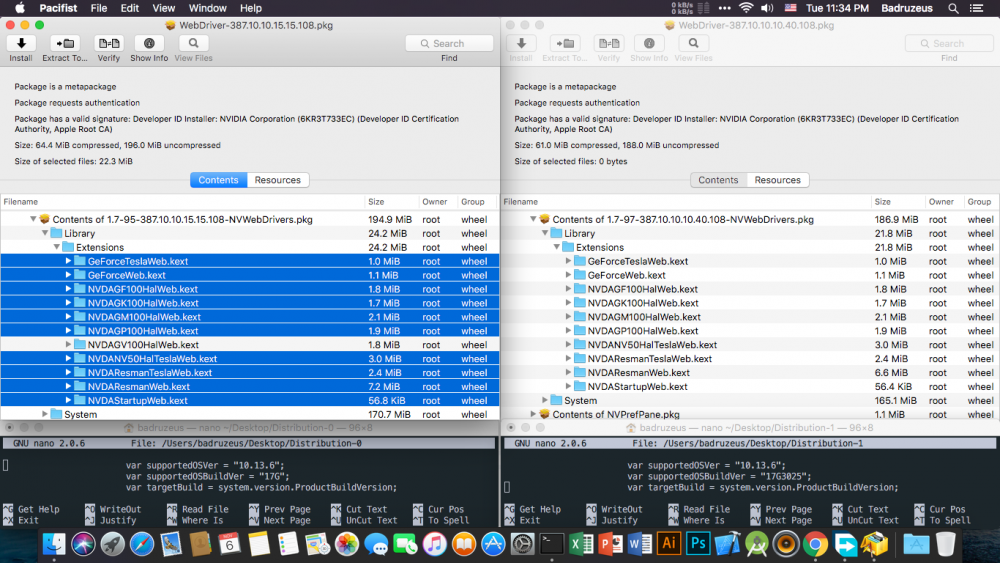Screen dimensions: 1000x563
Task: Expand System folder in right window
Action: click(545, 400)
